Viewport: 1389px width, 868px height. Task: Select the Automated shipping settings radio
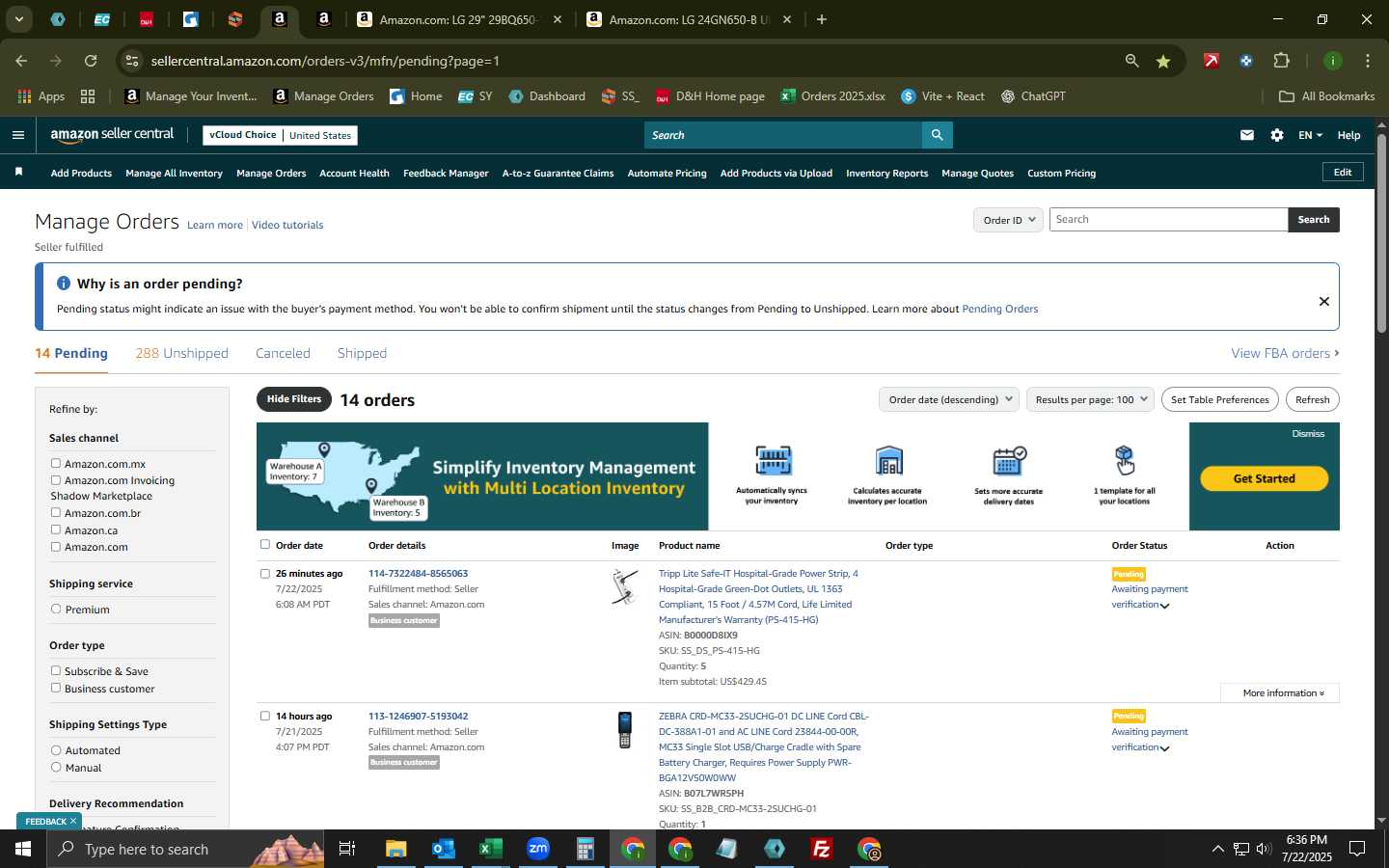pyautogui.click(x=56, y=749)
